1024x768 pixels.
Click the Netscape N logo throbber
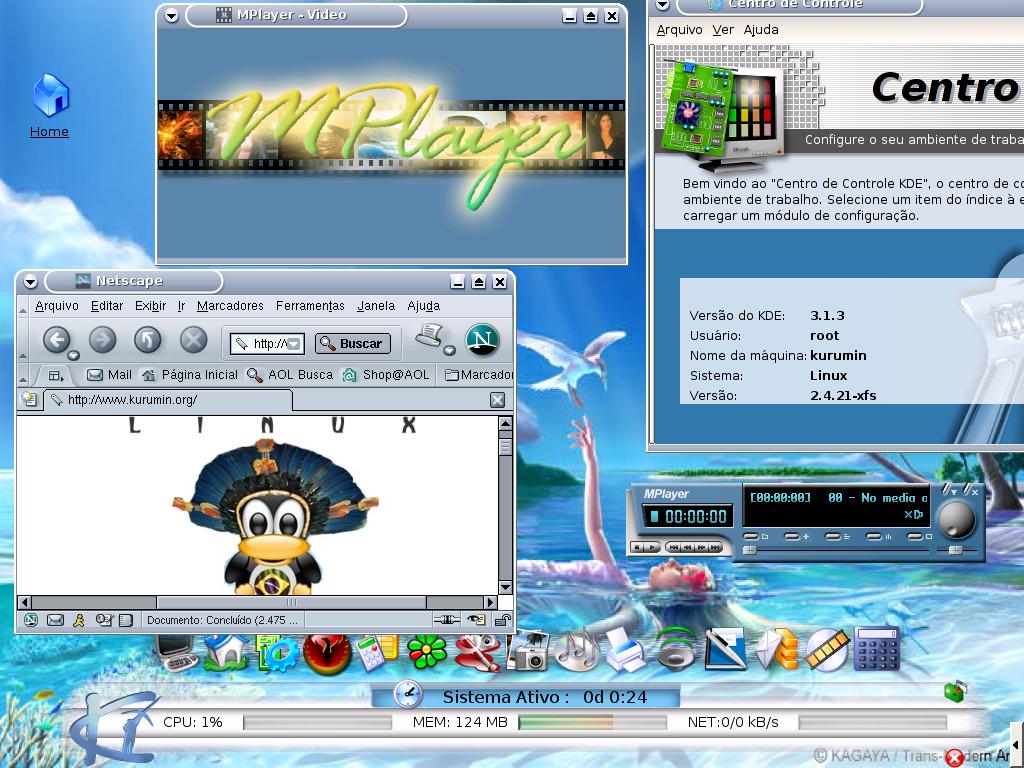coord(482,339)
